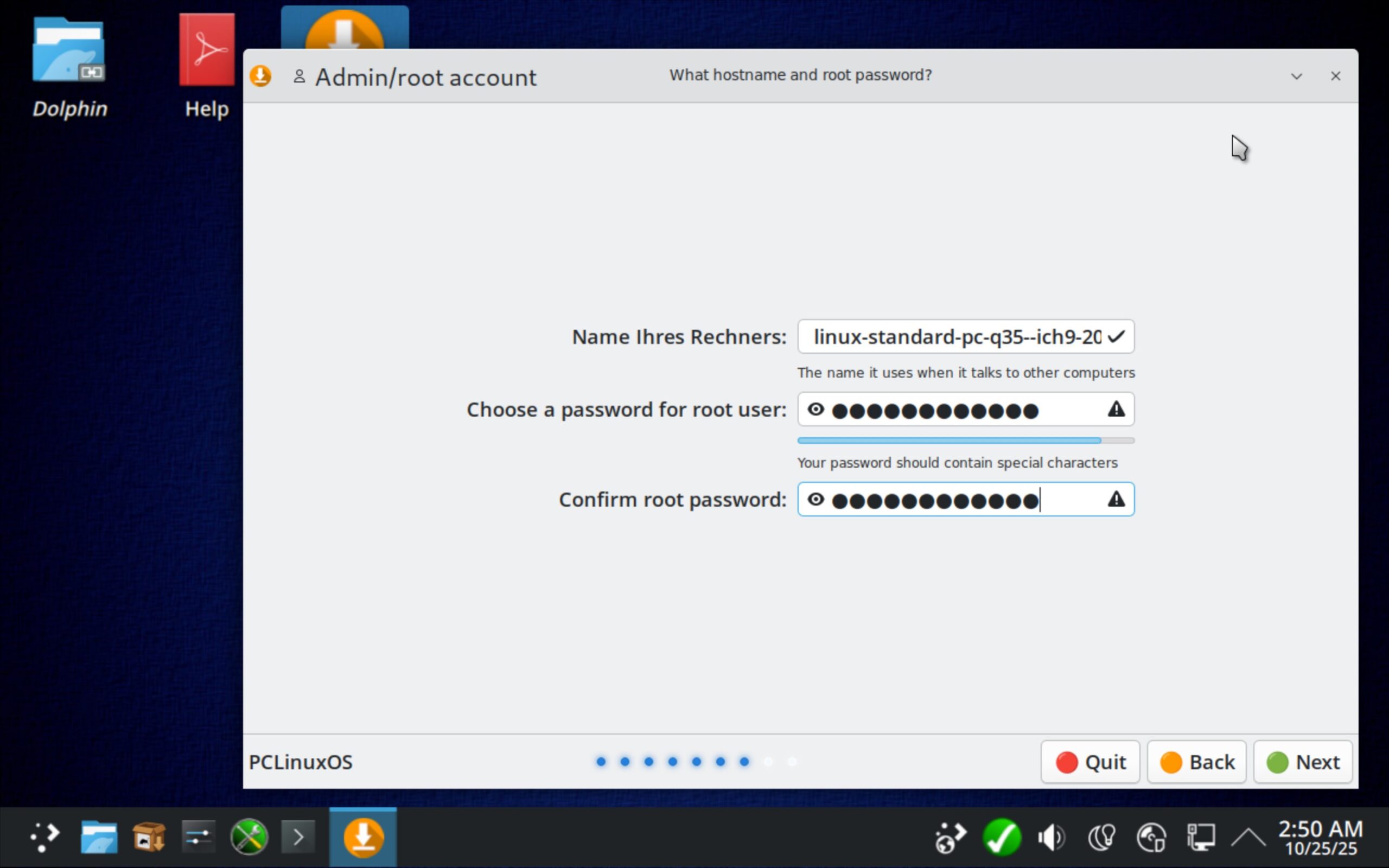Open volume control in system tray
The height and width of the screenshot is (868, 1389).
[x=1052, y=837]
